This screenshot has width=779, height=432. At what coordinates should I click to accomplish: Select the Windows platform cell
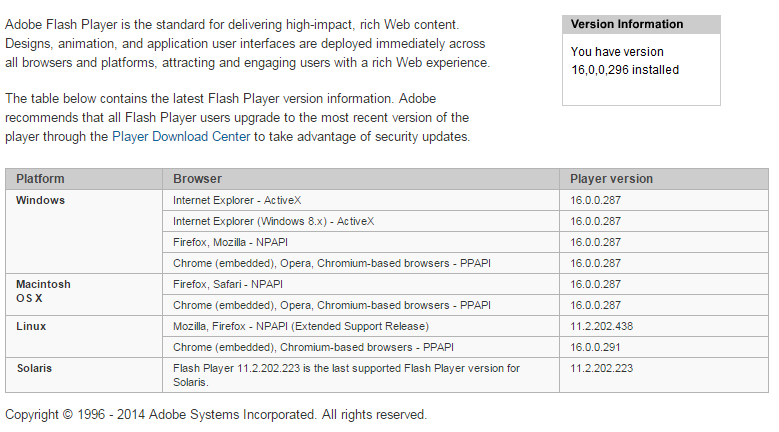coord(84,231)
